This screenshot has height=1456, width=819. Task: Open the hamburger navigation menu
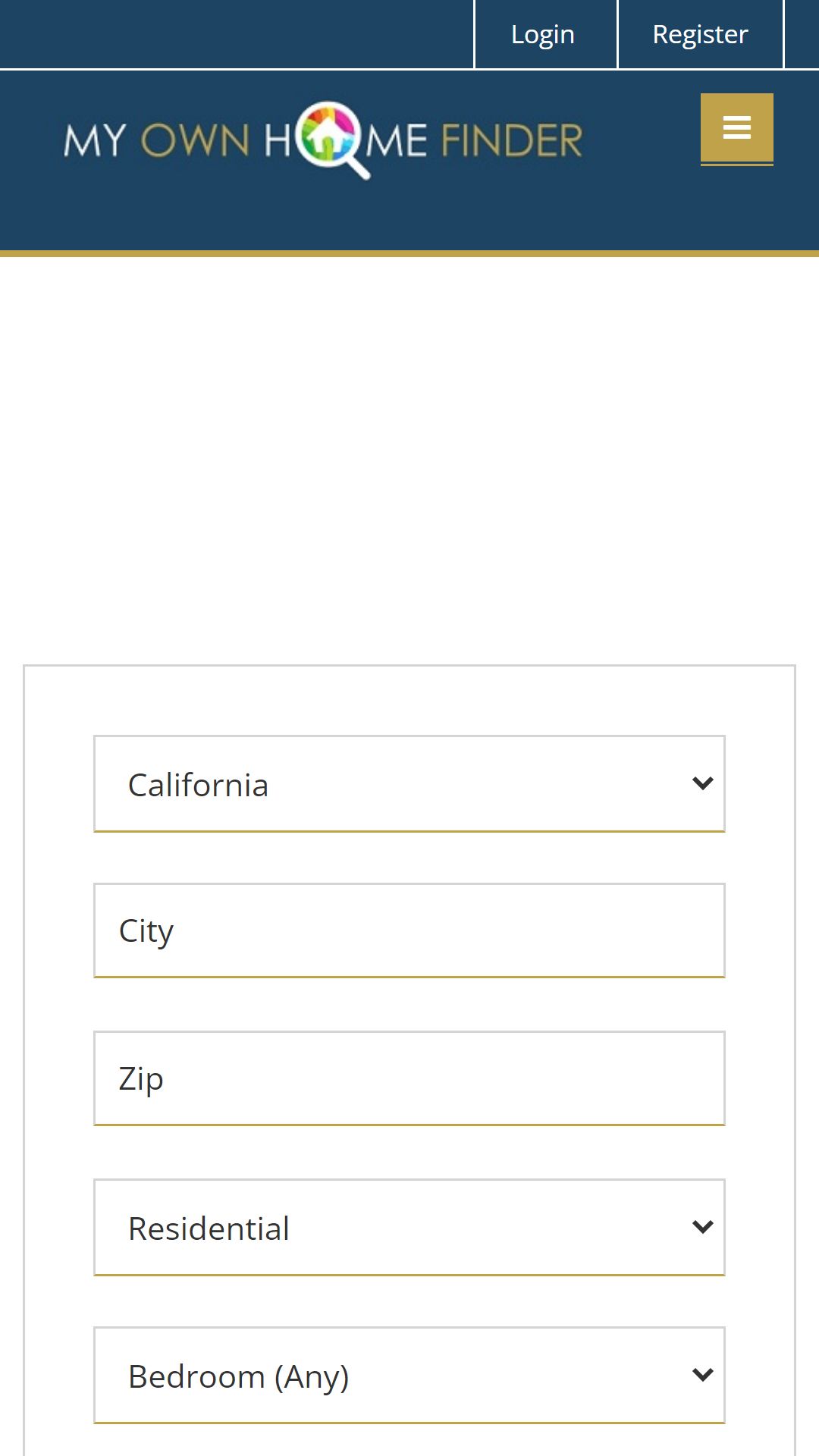click(x=736, y=128)
